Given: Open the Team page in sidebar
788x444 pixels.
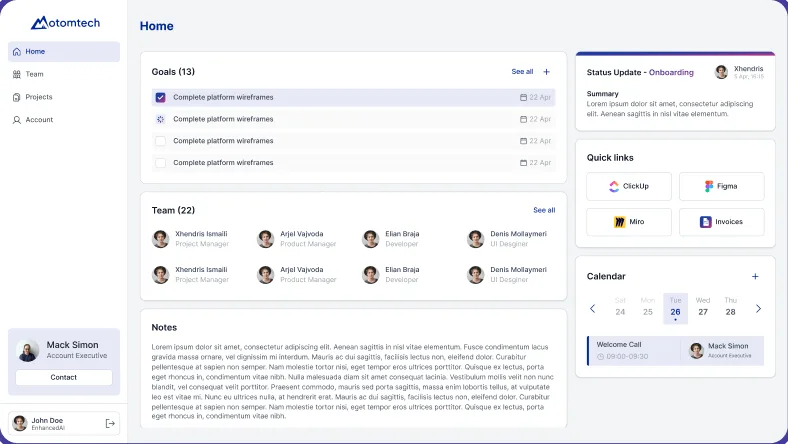Looking at the screenshot, I should tap(34, 74).
